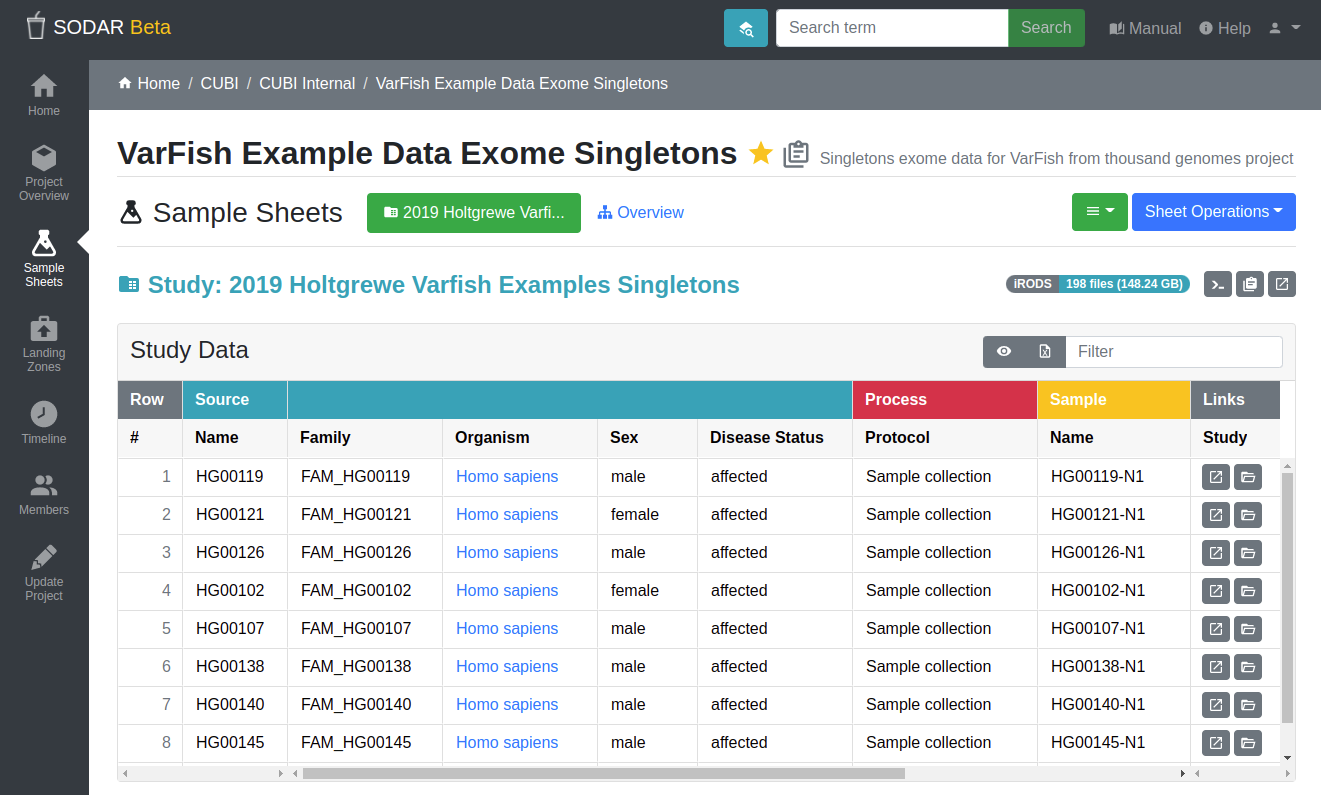The width and height of the screenshot is (1321, 795).
Task: Open external link icon for HG00119-N1
Action: [1216, 477]
